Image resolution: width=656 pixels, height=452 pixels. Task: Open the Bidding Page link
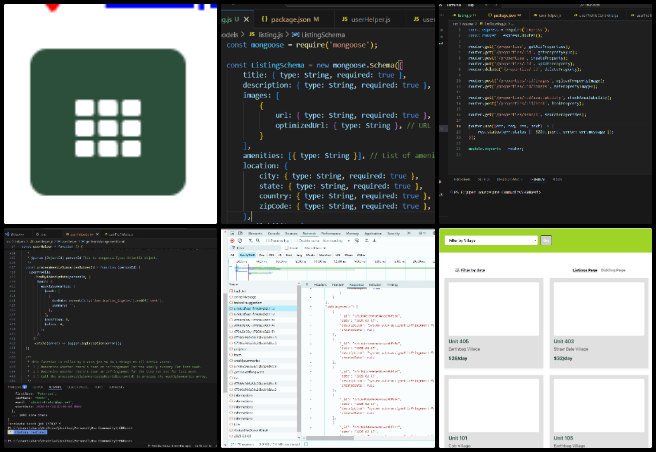613,270
